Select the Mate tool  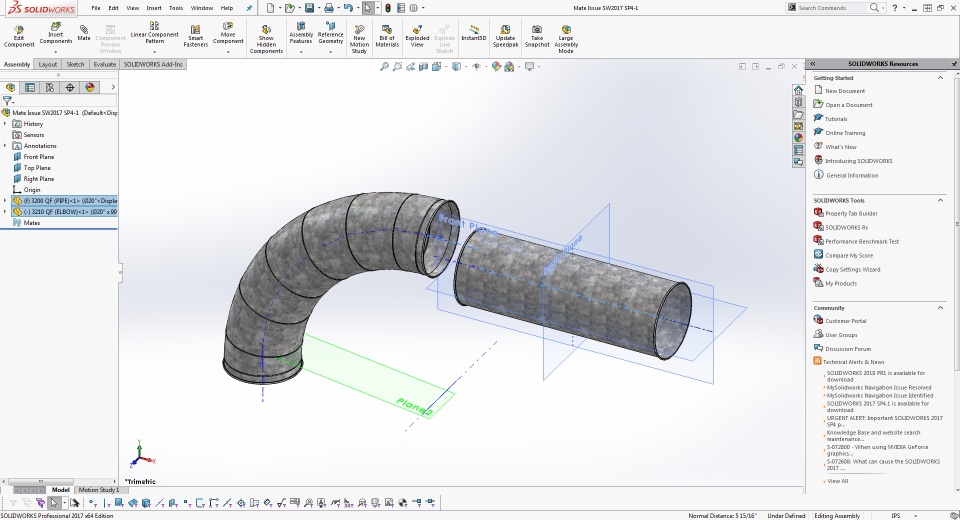pos(84,32)
